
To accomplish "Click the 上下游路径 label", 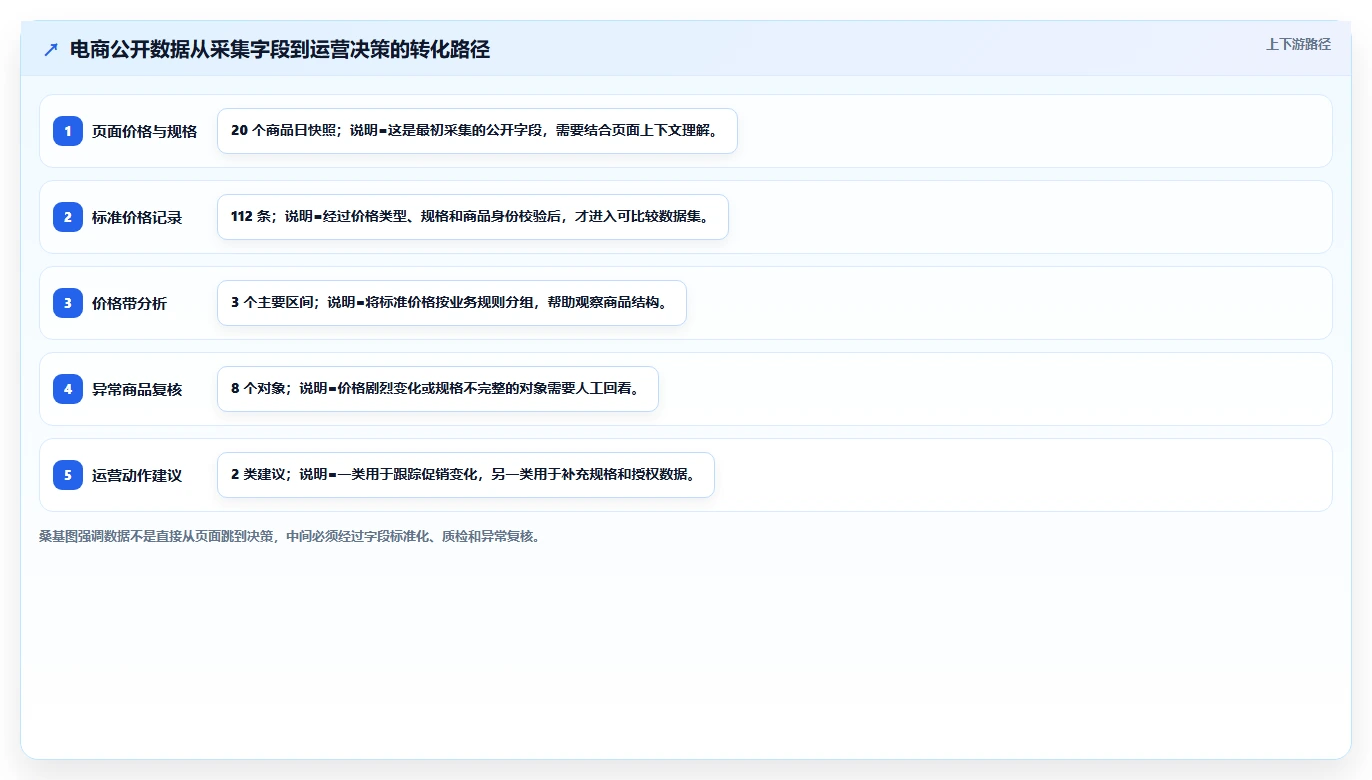I will pyautogui.click(x=1298, y=44).
